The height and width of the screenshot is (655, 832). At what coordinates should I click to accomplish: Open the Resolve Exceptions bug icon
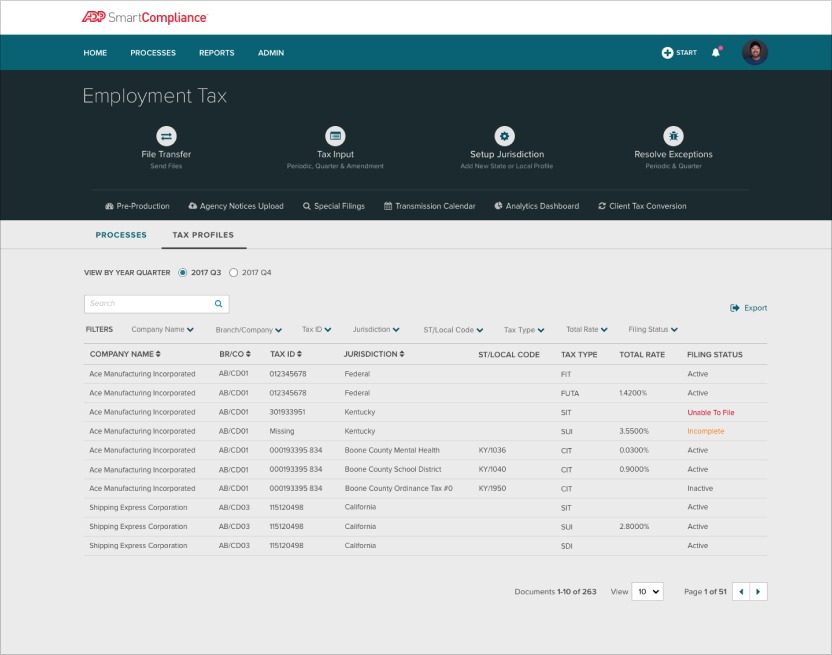point(673,136)
